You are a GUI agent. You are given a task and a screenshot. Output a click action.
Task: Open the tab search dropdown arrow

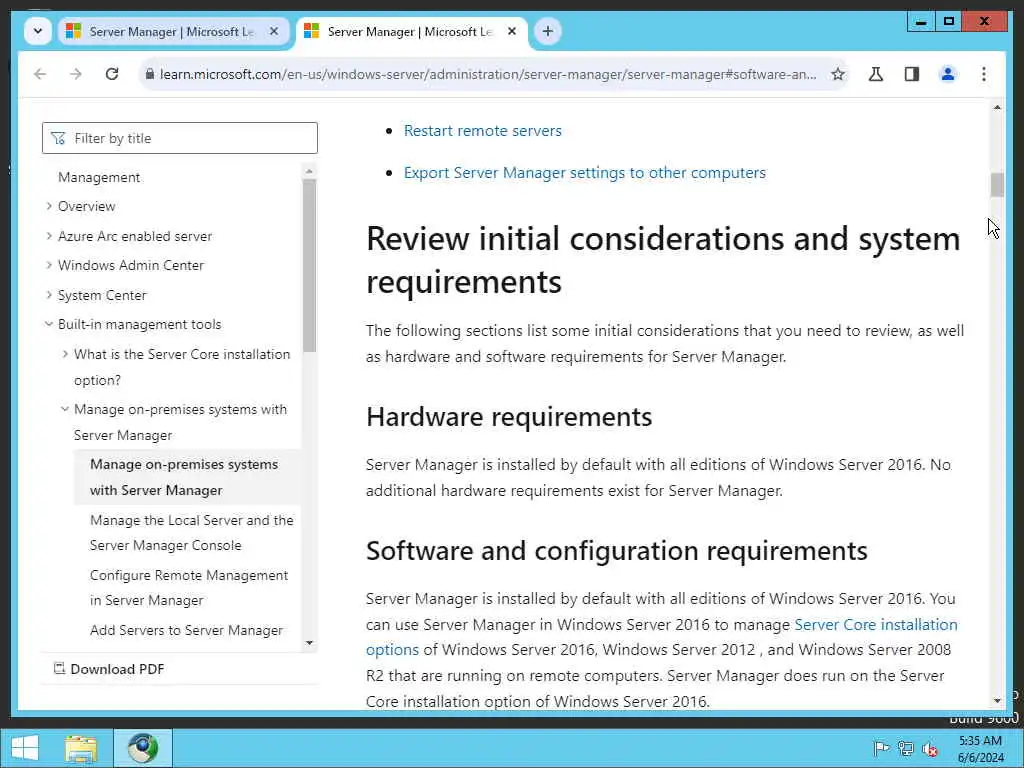pos(38,31)
